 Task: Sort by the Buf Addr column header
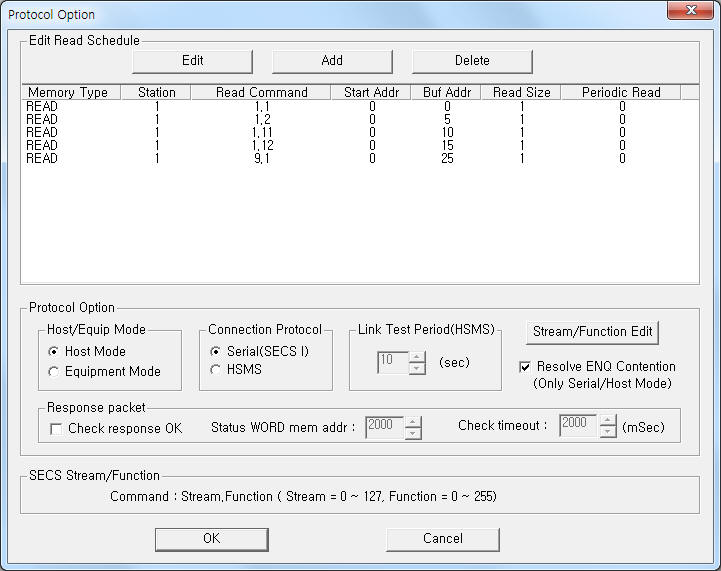[x=445, y=92]
